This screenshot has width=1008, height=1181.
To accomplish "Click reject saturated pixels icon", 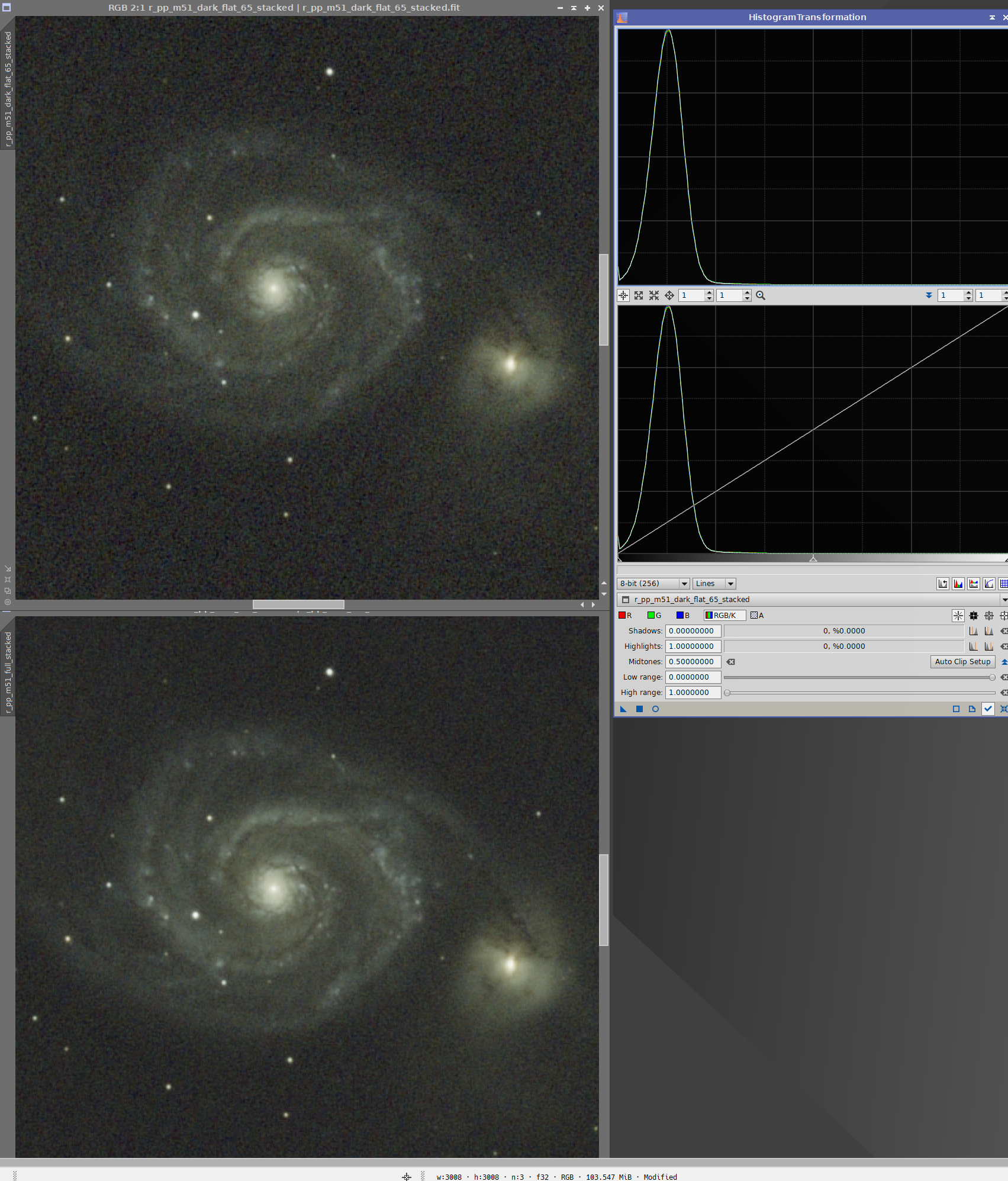I will (x=943, y=584).
